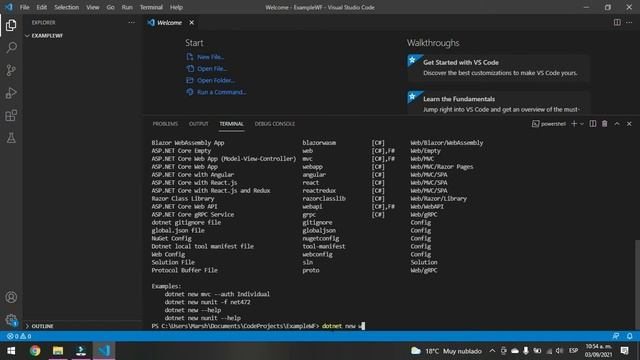Select the TERMINAL tab
The image size is (640, 360).
click(x=231, y=124)
